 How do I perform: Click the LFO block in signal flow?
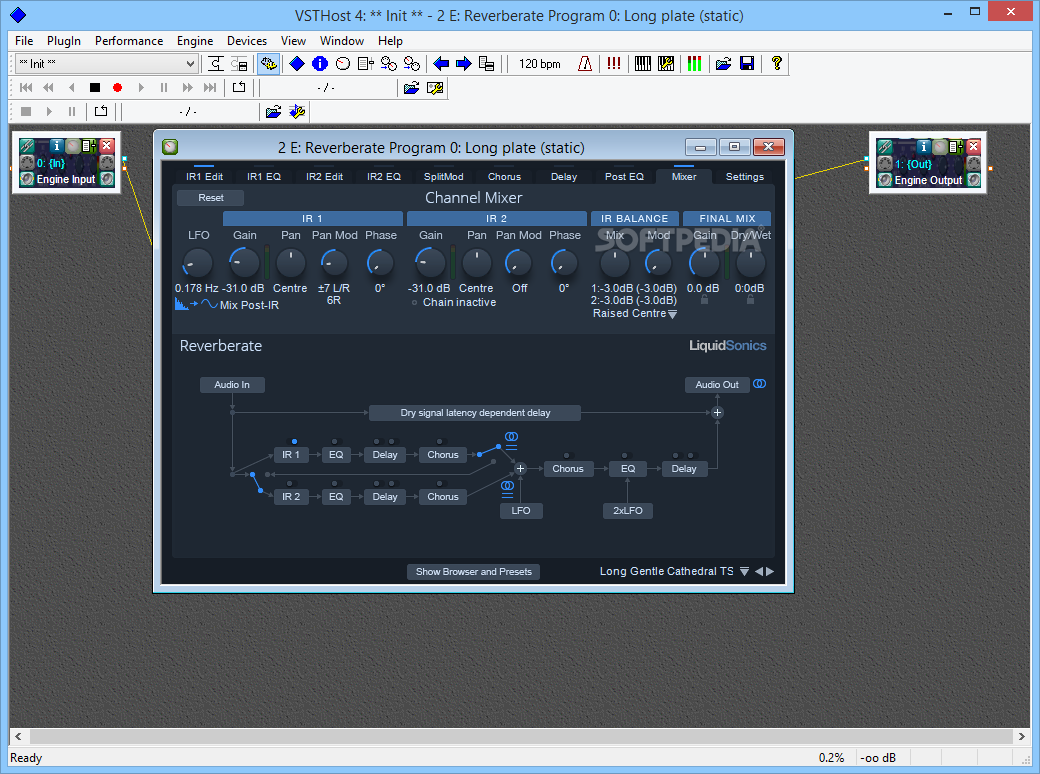point(521,511)
